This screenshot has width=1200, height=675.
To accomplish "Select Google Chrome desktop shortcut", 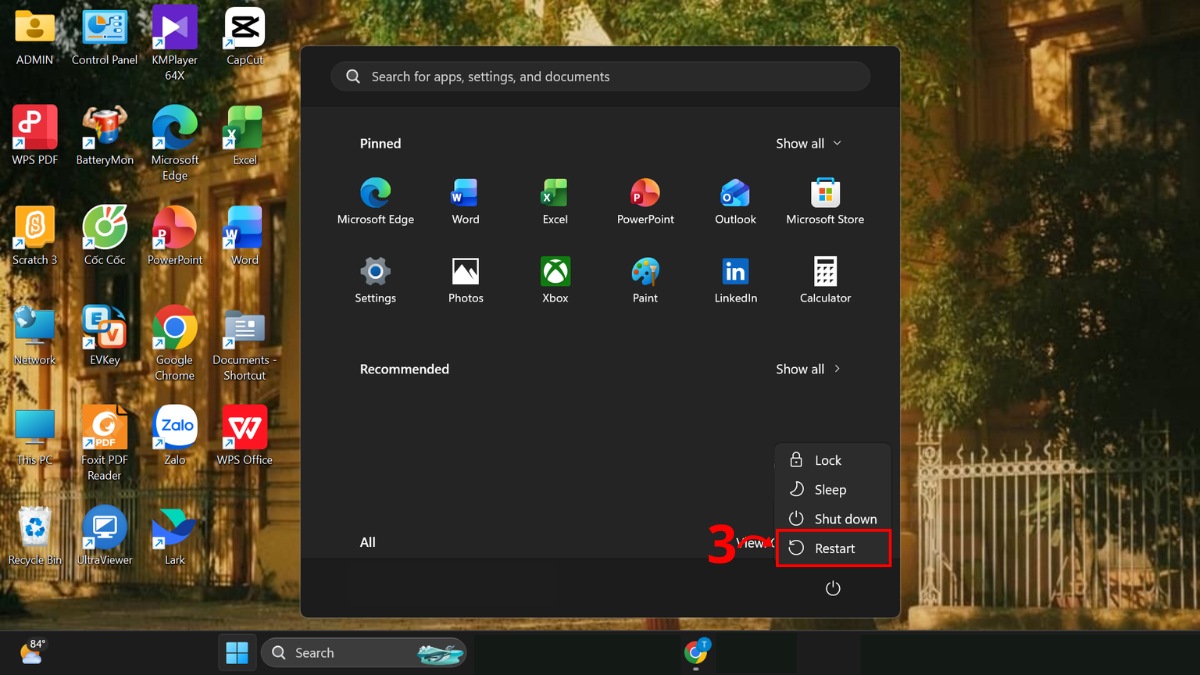I will [x=175, y=344].
